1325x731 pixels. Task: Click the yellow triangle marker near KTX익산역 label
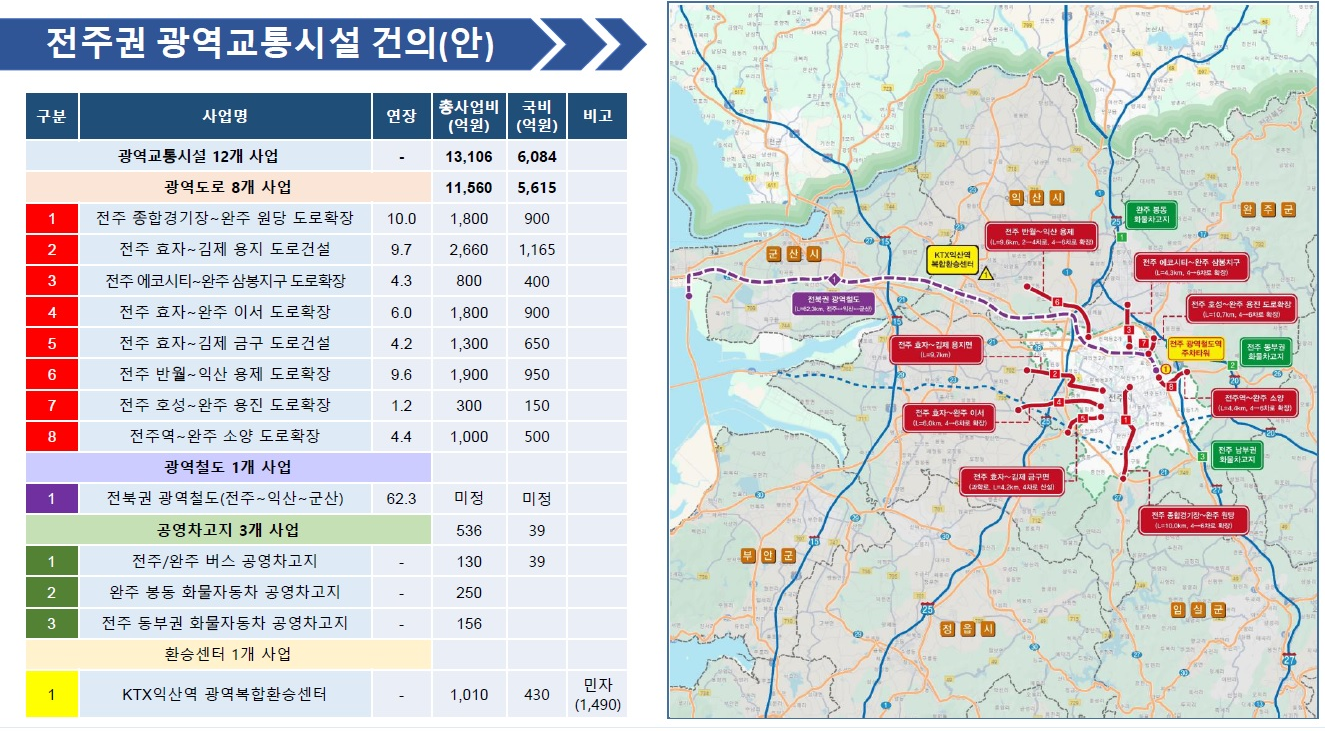coord(985,272)
